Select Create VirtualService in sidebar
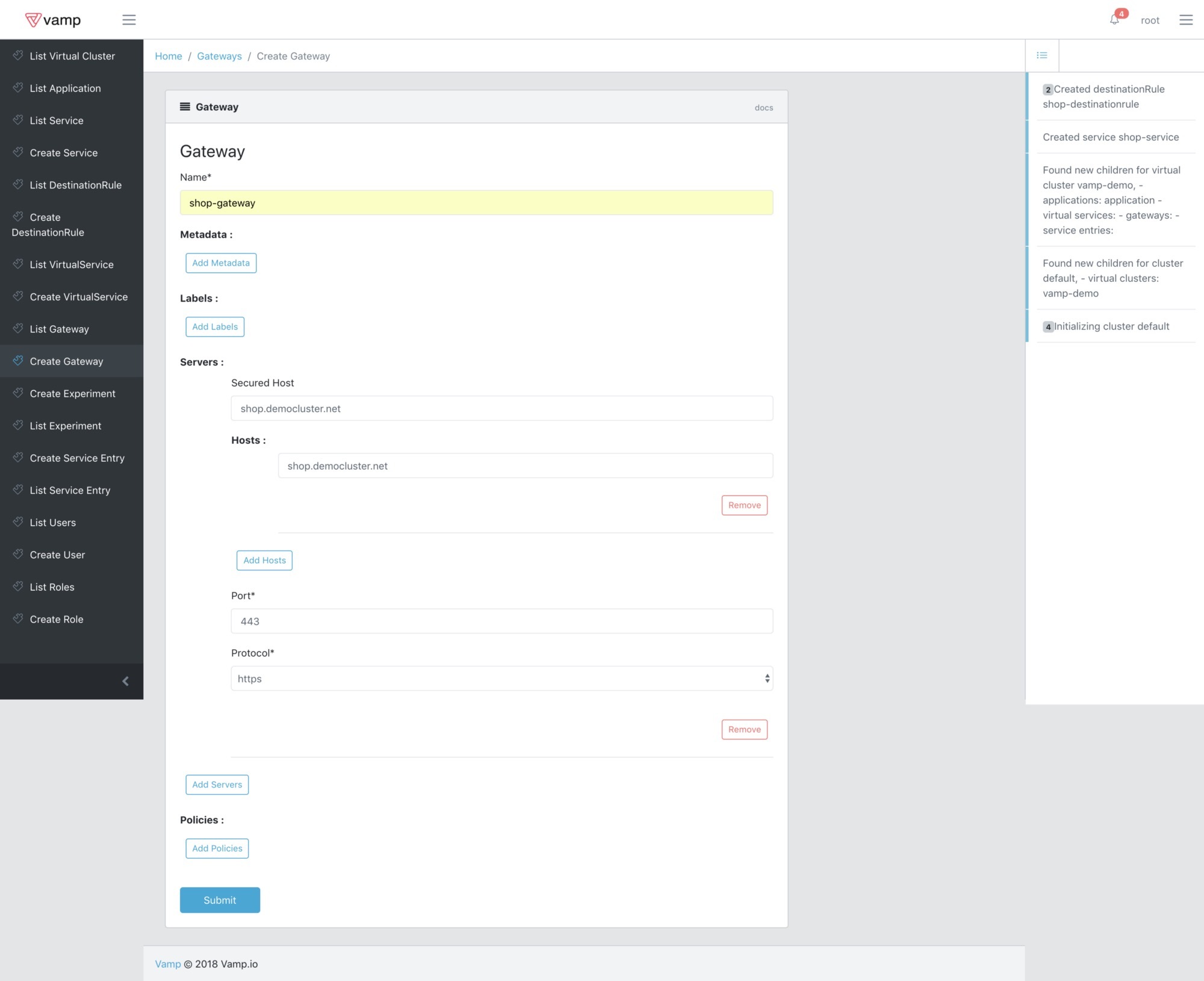The image size is (1204, 981). tap(78, 297)
